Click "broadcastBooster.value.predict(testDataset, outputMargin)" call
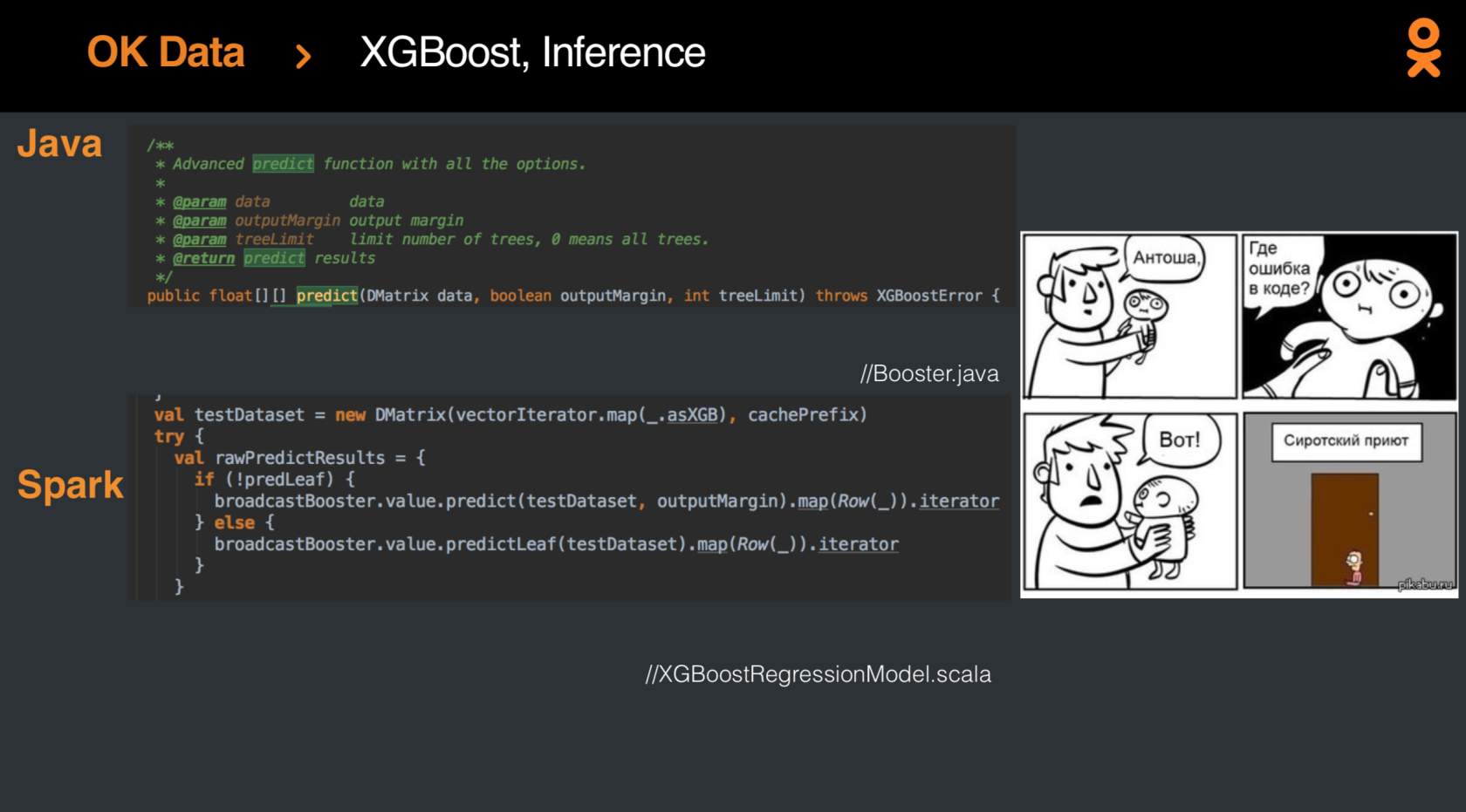The width and height of the screenshot is (1466, 812). [502, 502]
